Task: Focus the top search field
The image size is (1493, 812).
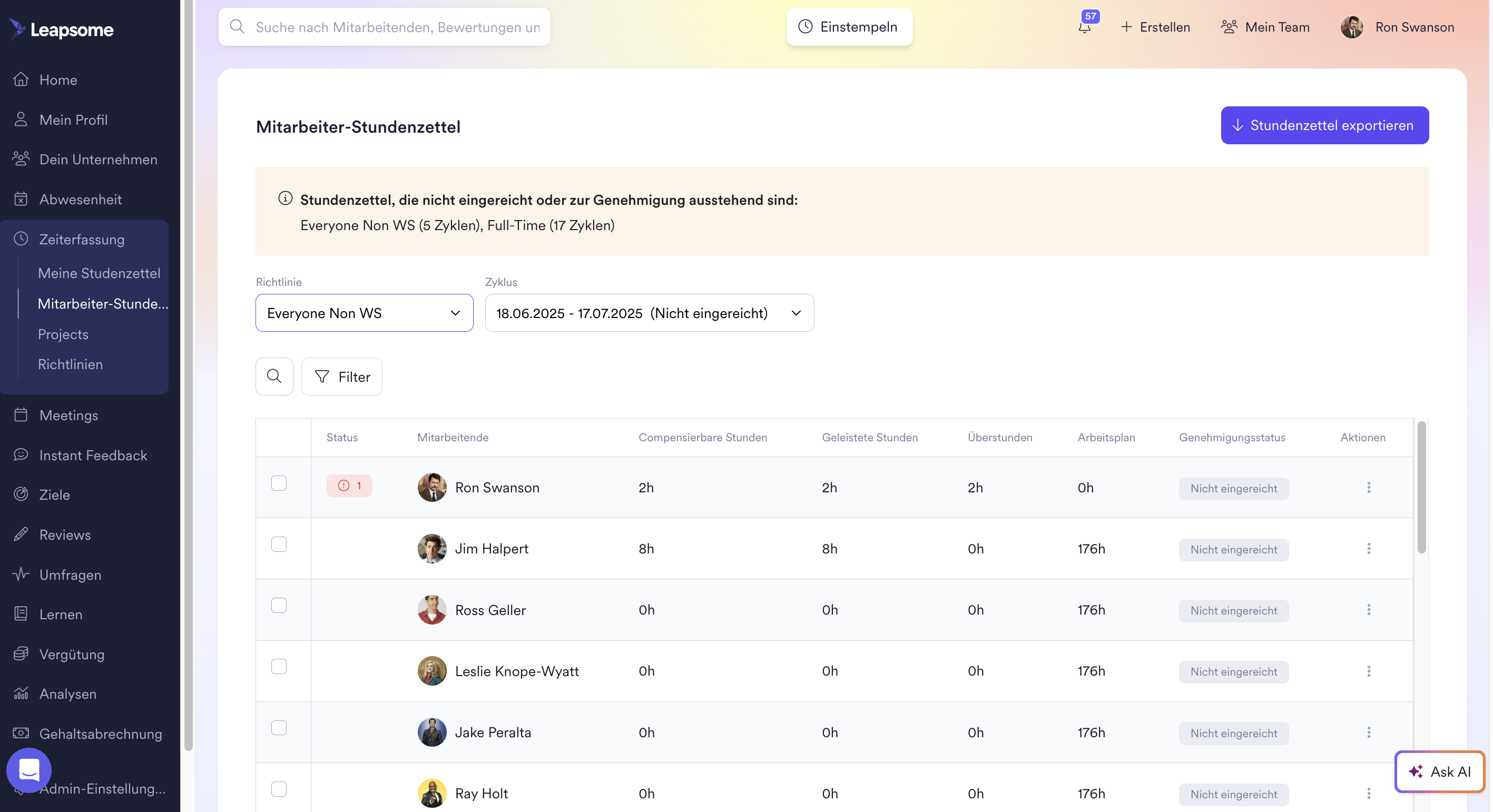Action: [384, 27]
